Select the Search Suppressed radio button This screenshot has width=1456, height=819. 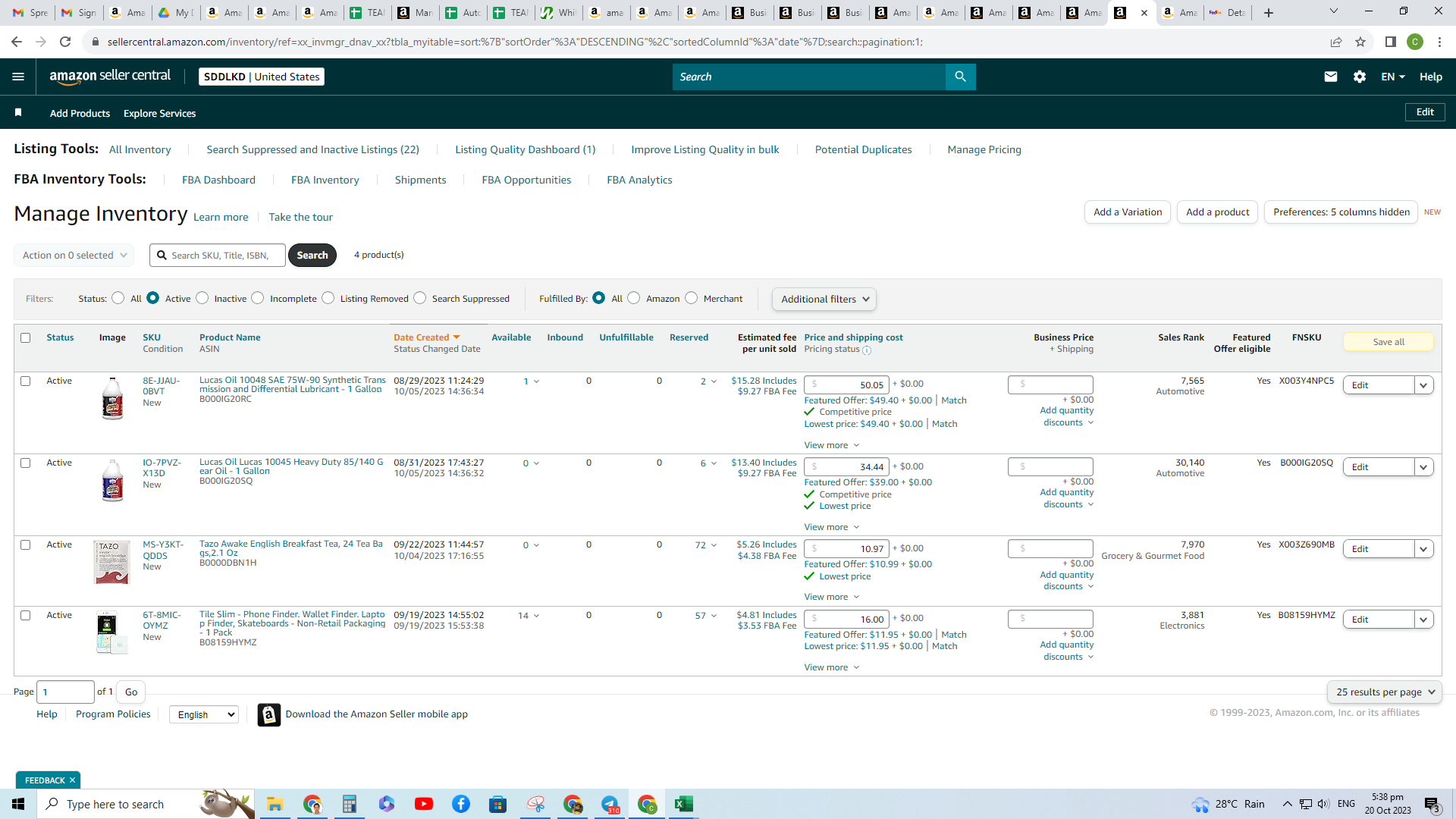[420, 298]
